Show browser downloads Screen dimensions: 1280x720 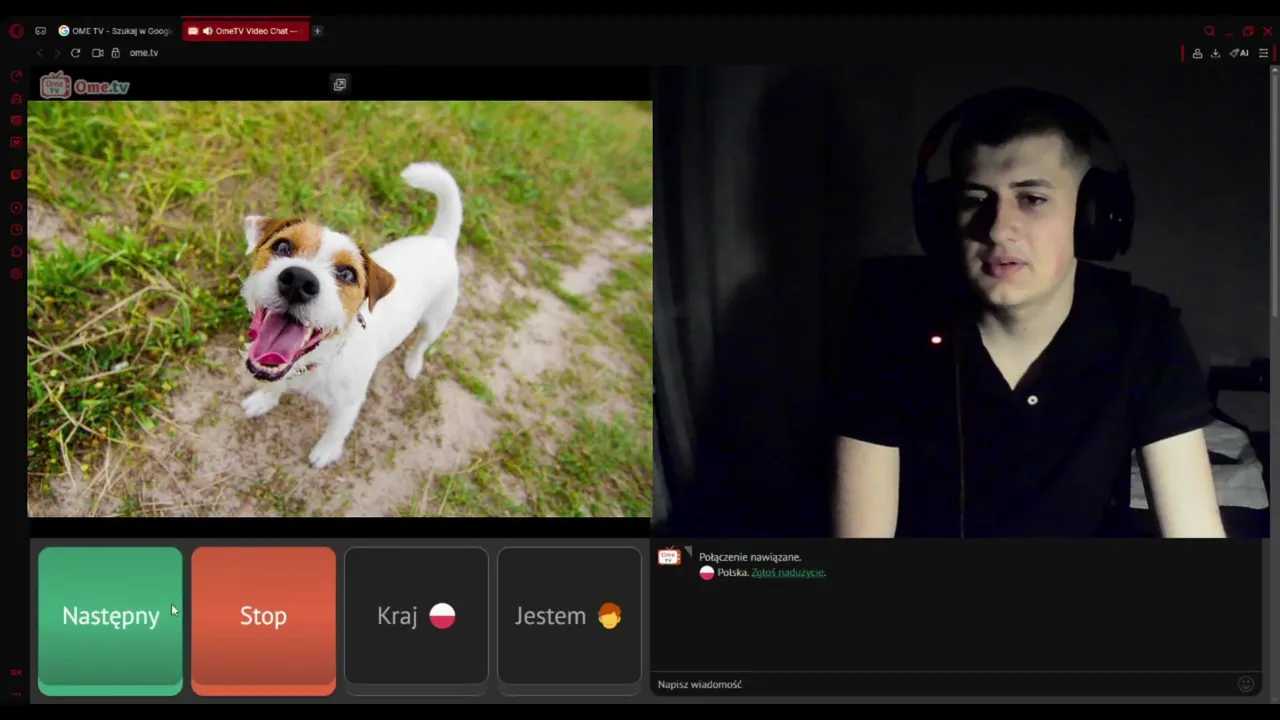coord(1215,53)
